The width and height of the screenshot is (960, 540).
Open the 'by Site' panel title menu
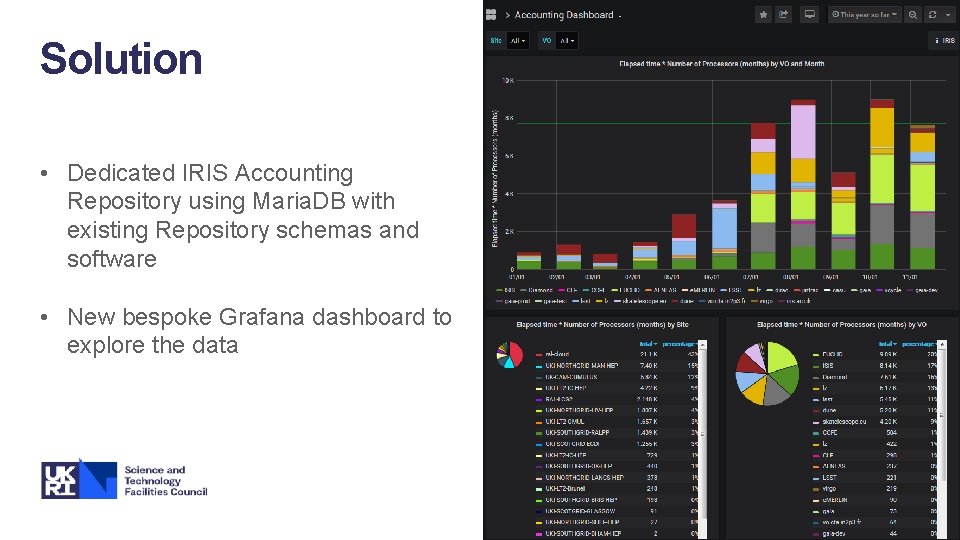click(x=602, y=324)
